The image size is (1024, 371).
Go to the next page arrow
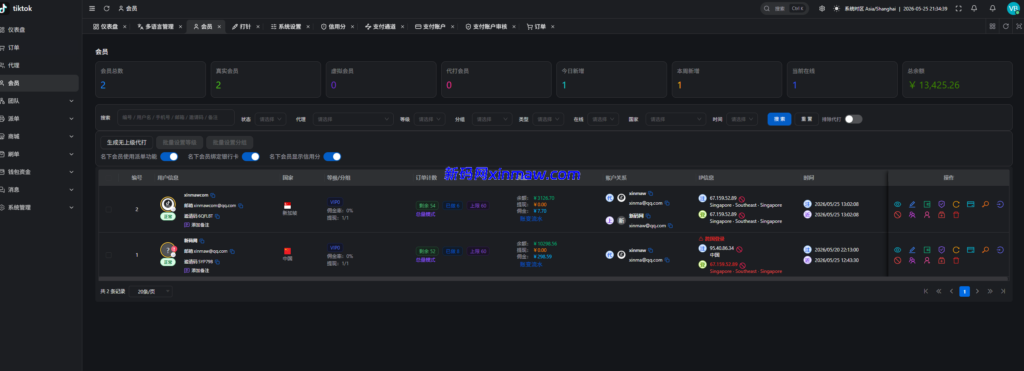[977, 291]
